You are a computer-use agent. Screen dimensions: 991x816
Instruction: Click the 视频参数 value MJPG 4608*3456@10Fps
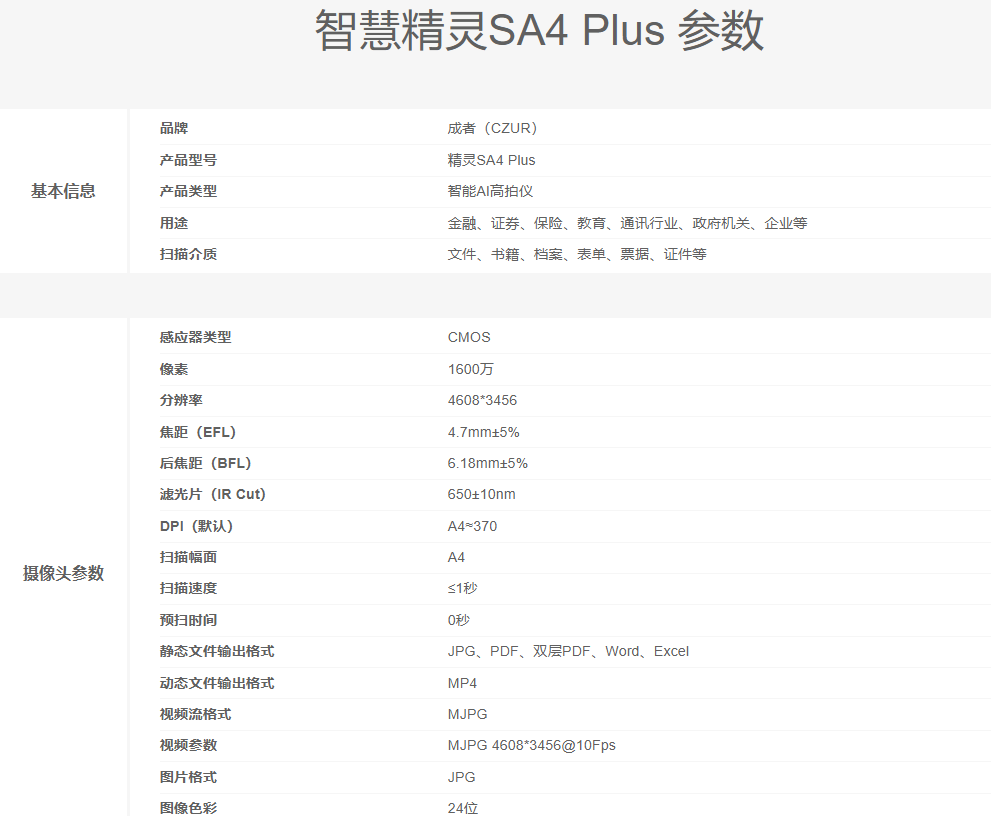pyautogui.click(x=533, y=745)
